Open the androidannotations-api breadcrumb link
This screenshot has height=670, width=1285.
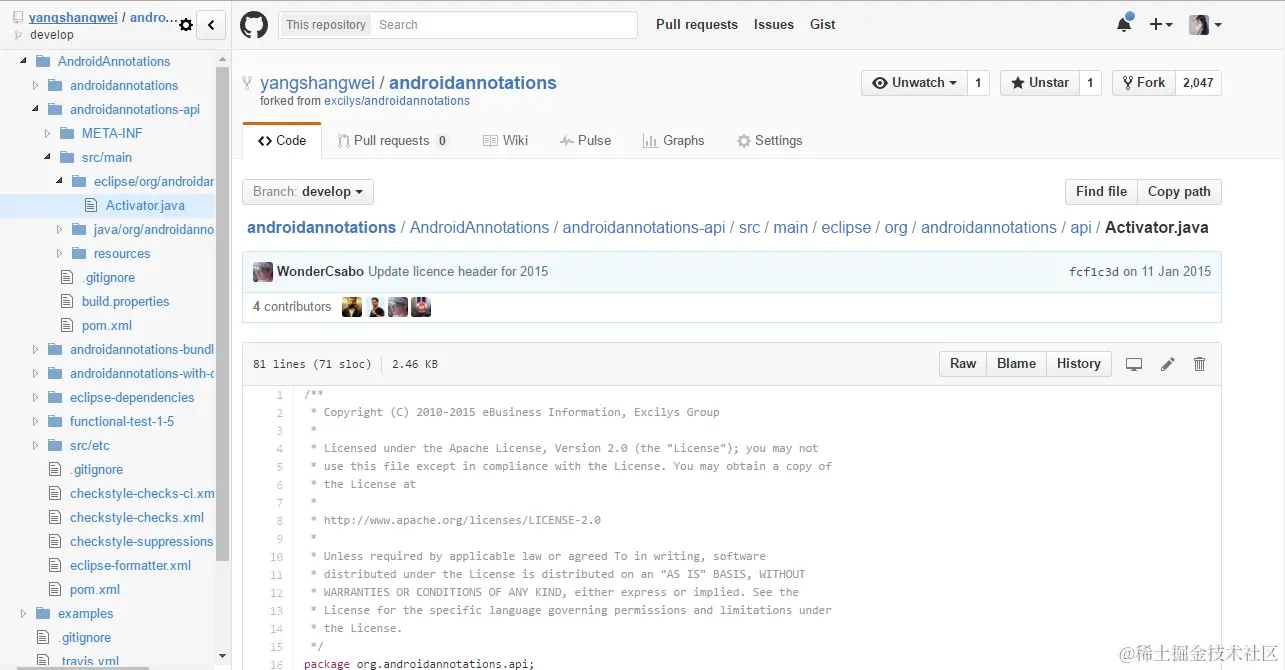pyautogui.click(x=644, y=228)
